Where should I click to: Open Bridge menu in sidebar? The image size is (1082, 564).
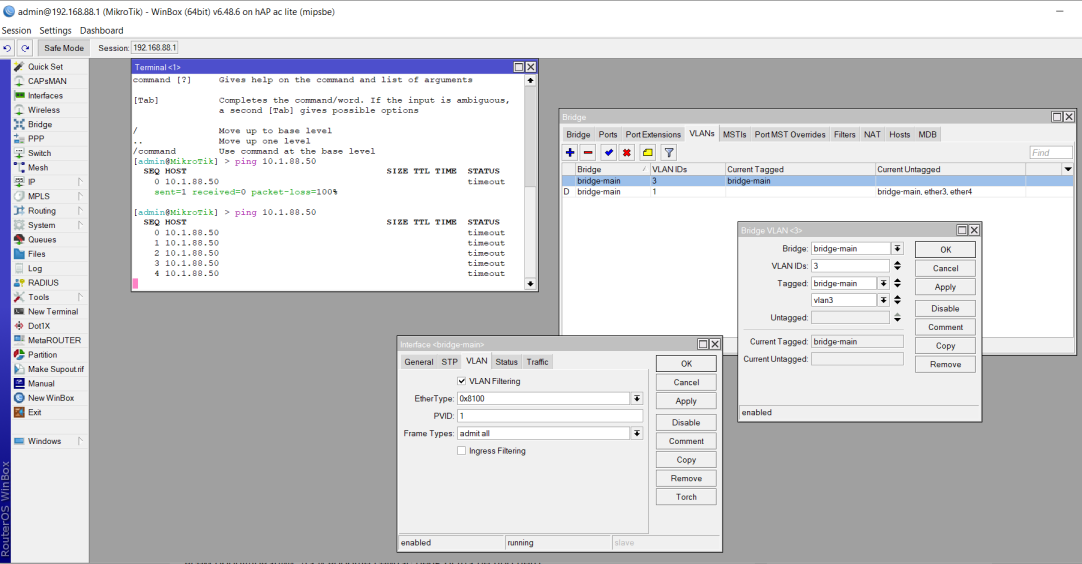pos(39,125)
